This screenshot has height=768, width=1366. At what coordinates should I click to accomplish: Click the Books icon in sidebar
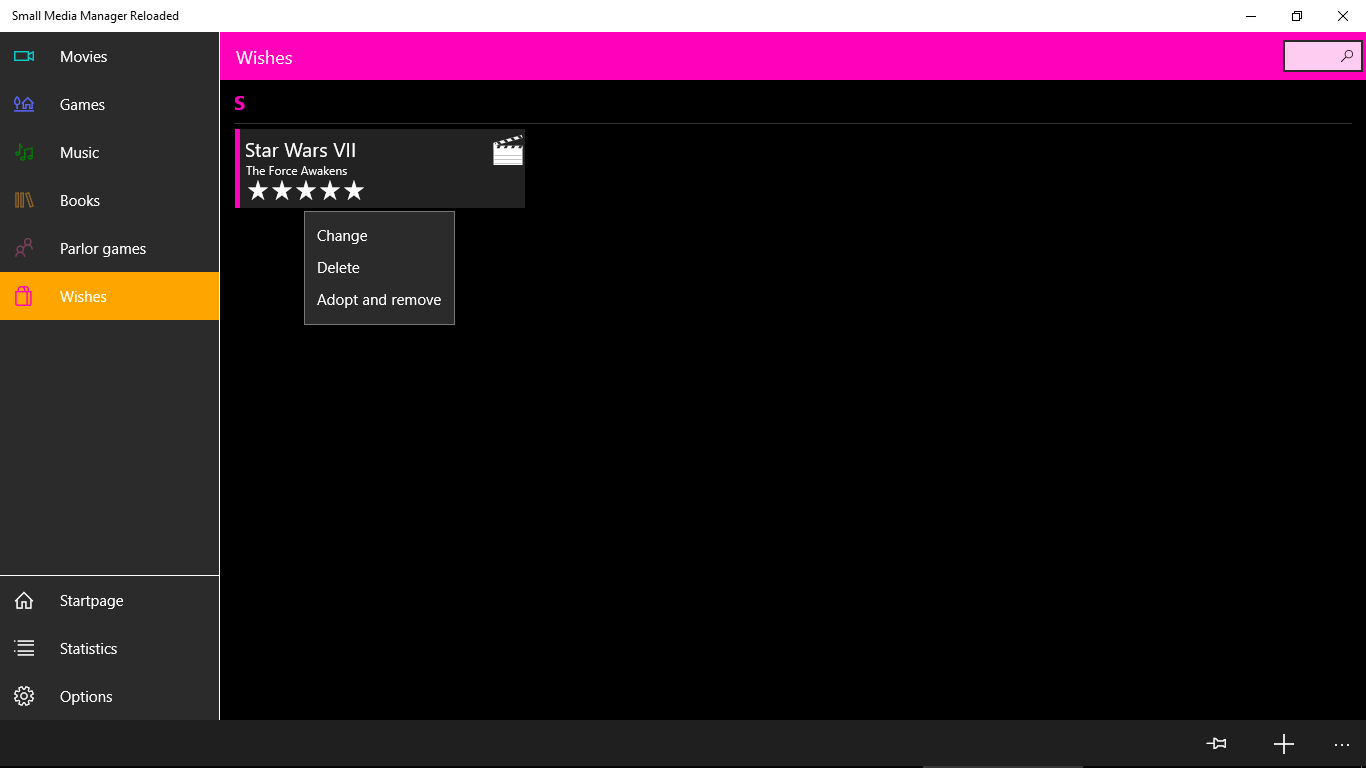(24, 200)
